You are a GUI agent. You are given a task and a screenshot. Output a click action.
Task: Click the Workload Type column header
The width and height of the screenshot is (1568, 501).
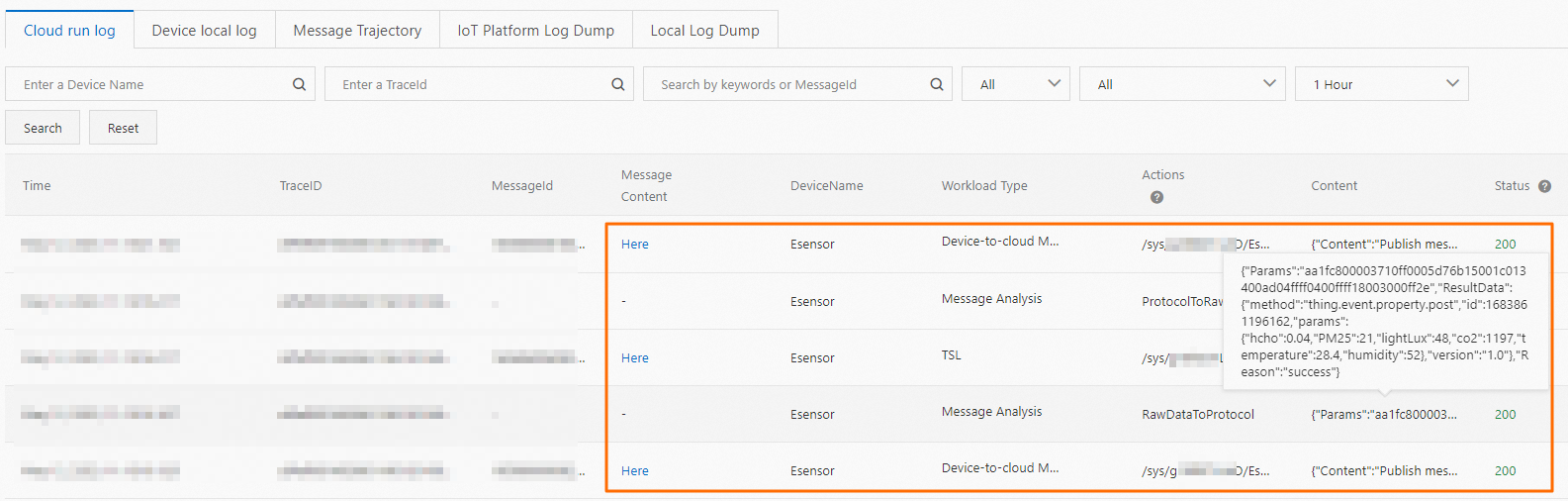(984, 185)
